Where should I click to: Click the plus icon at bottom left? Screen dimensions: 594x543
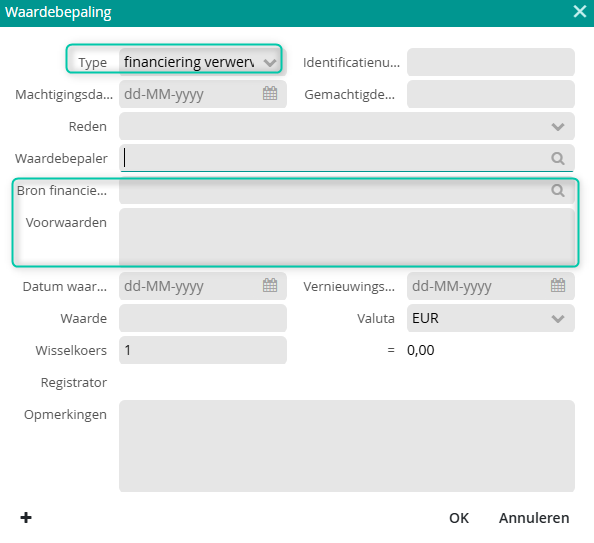click(x=26, y=517)
